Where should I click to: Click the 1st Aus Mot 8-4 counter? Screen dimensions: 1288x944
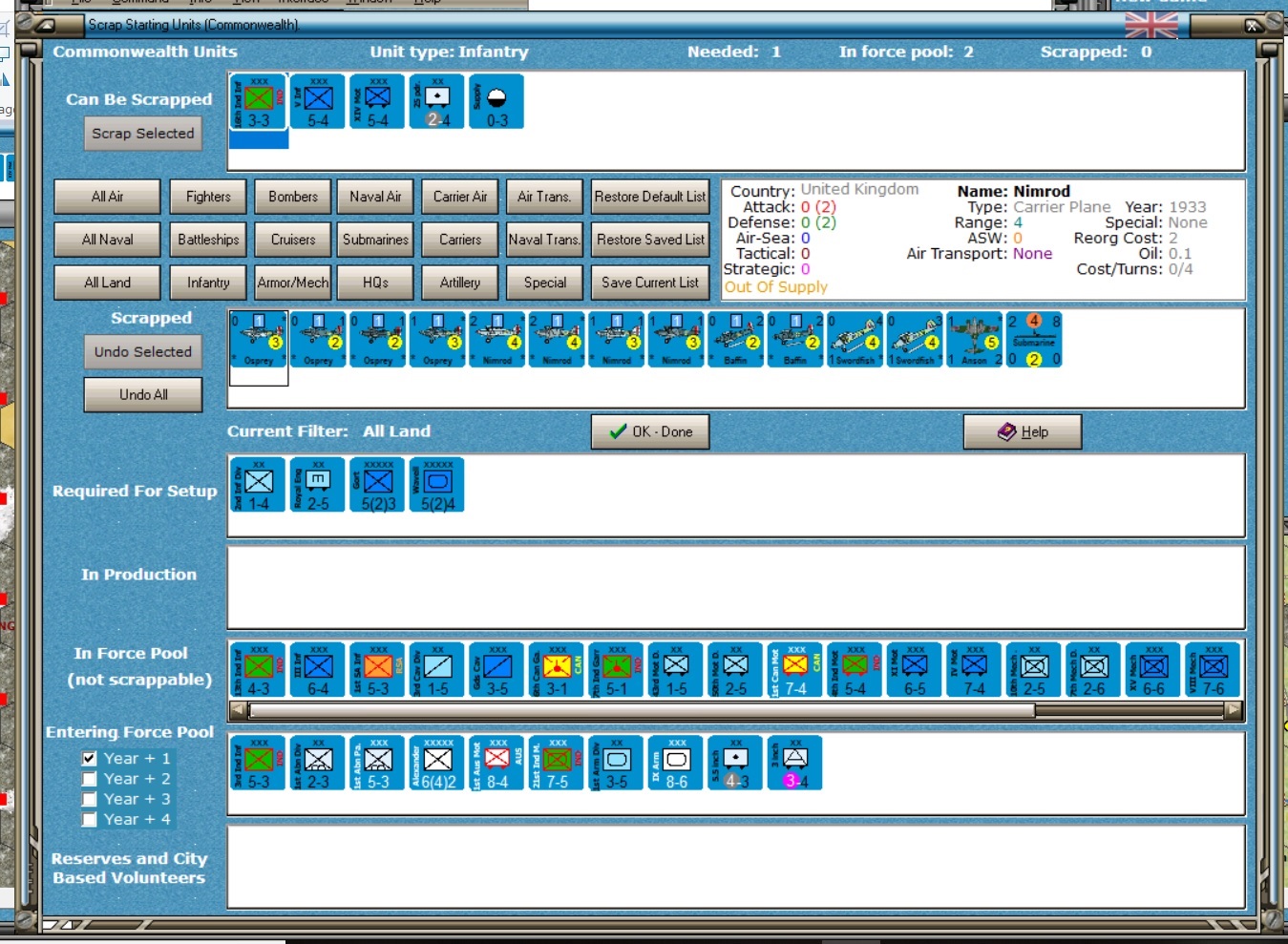[x=496, y=763]
